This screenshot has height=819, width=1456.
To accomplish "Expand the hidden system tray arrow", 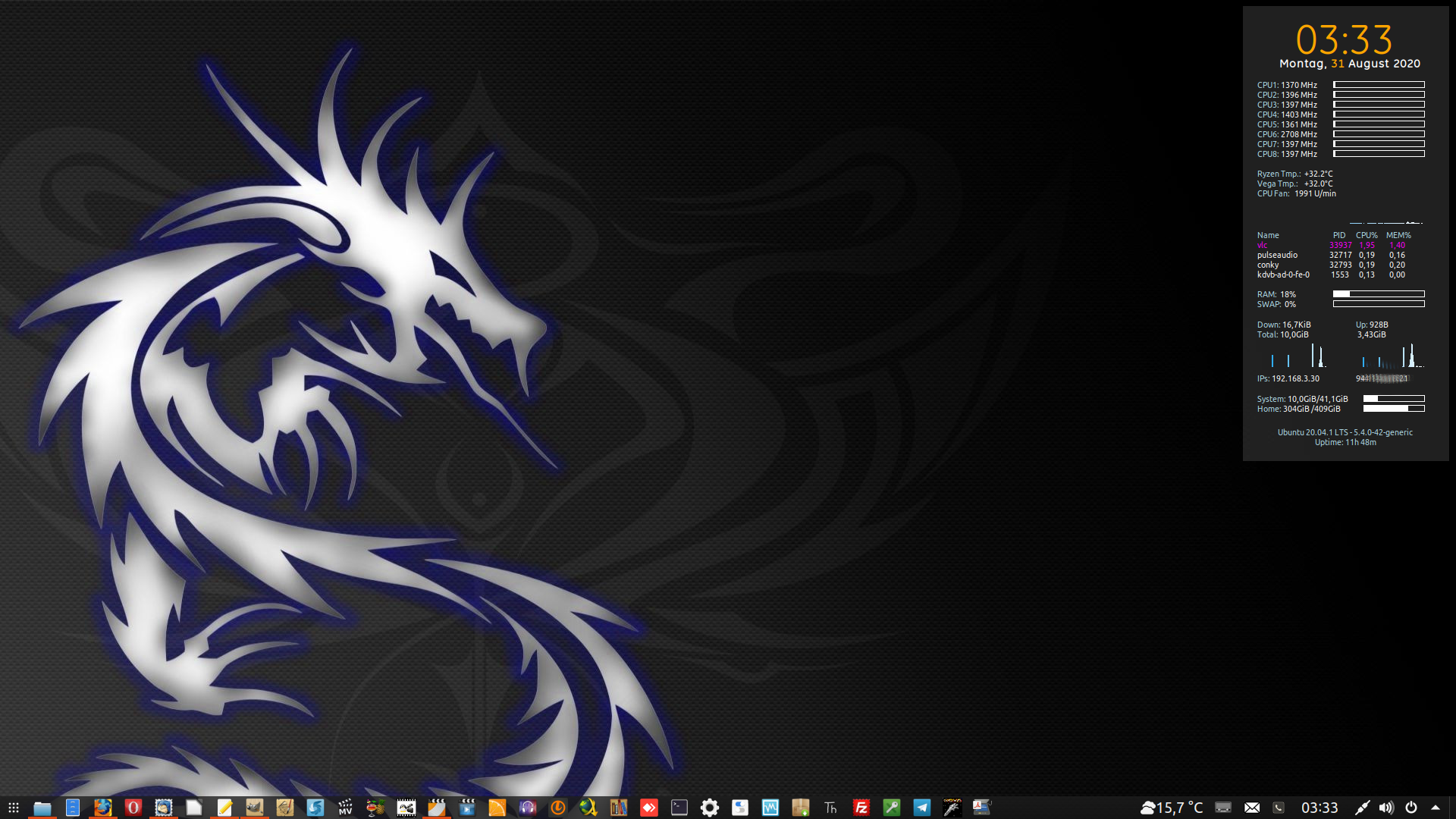I will [x=1435, y=808].
